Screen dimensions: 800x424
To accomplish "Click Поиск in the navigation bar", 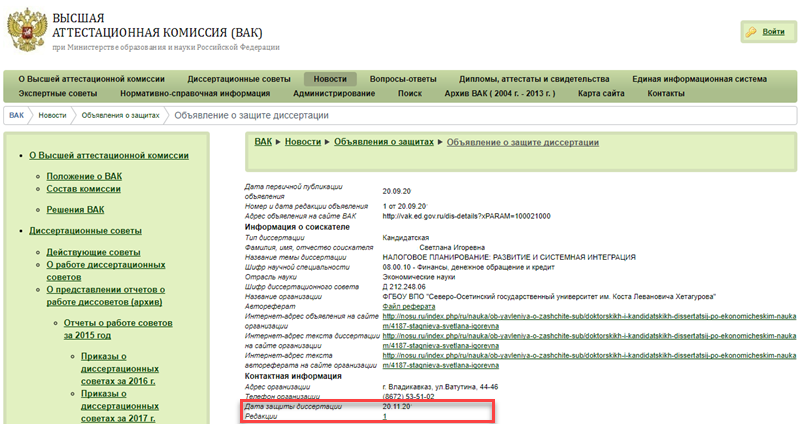I will coord(409,93).
